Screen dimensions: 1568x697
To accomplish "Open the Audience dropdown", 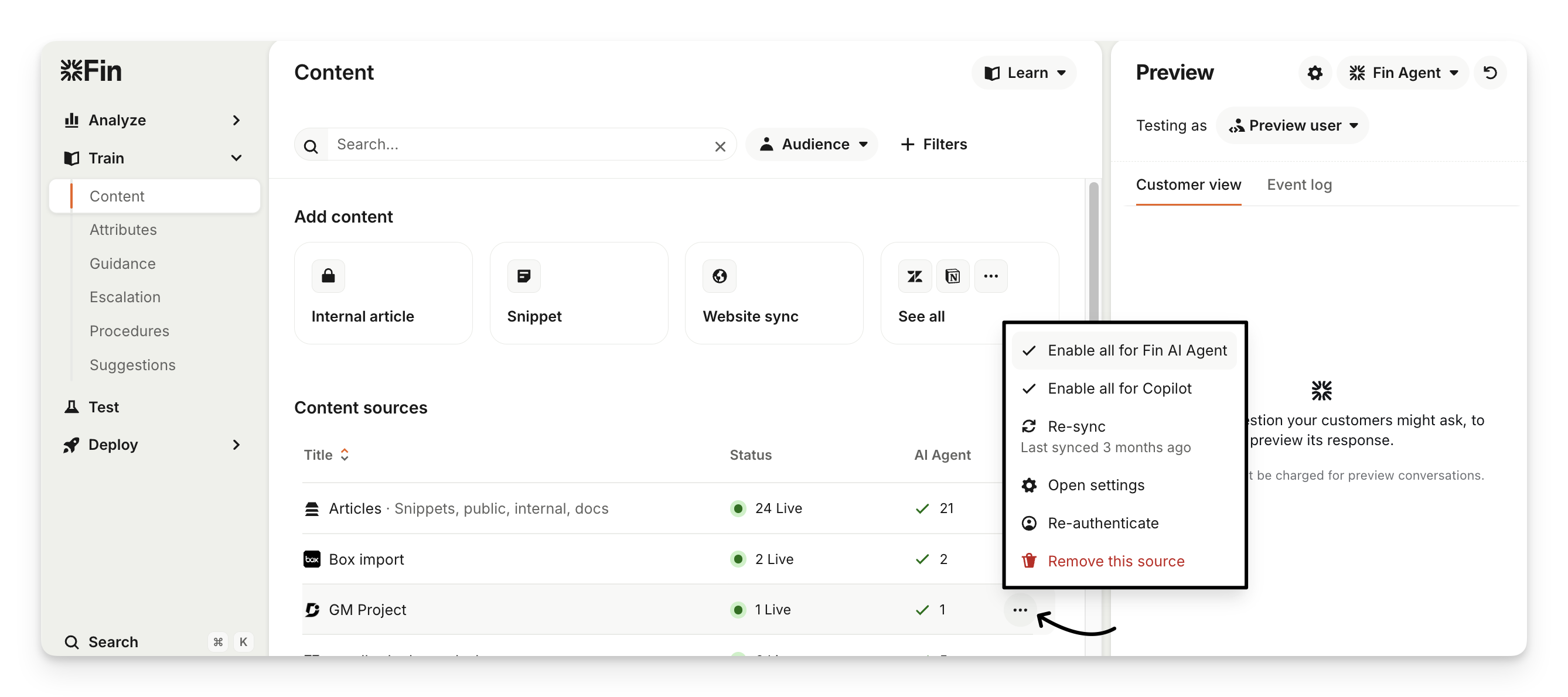I will click(x=813, y=145).
